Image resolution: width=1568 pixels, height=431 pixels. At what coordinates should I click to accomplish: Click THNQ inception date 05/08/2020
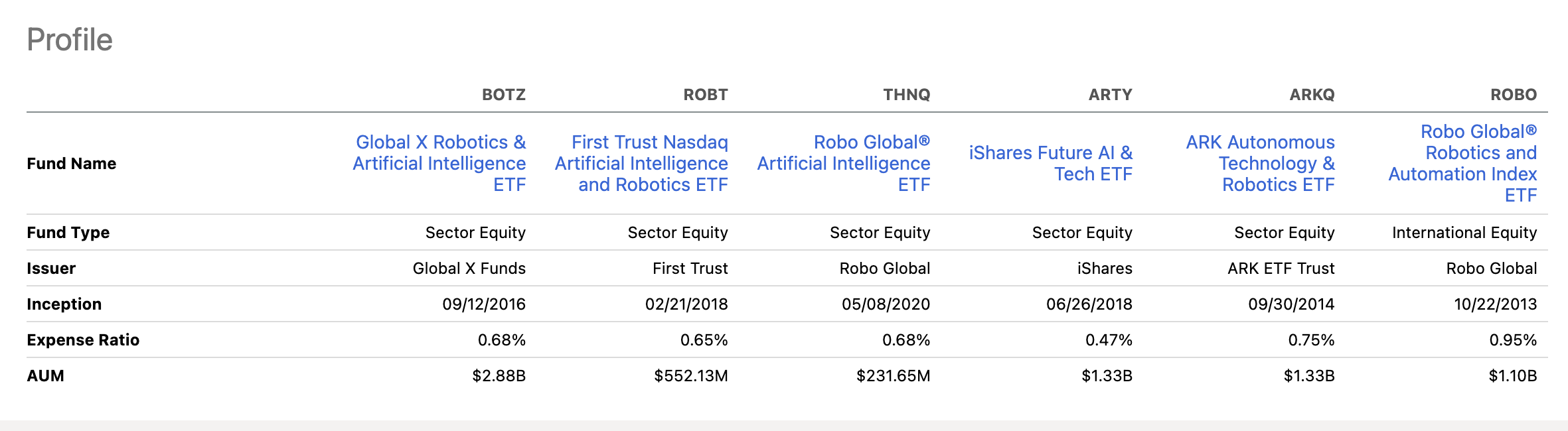[x=886, y=304]
